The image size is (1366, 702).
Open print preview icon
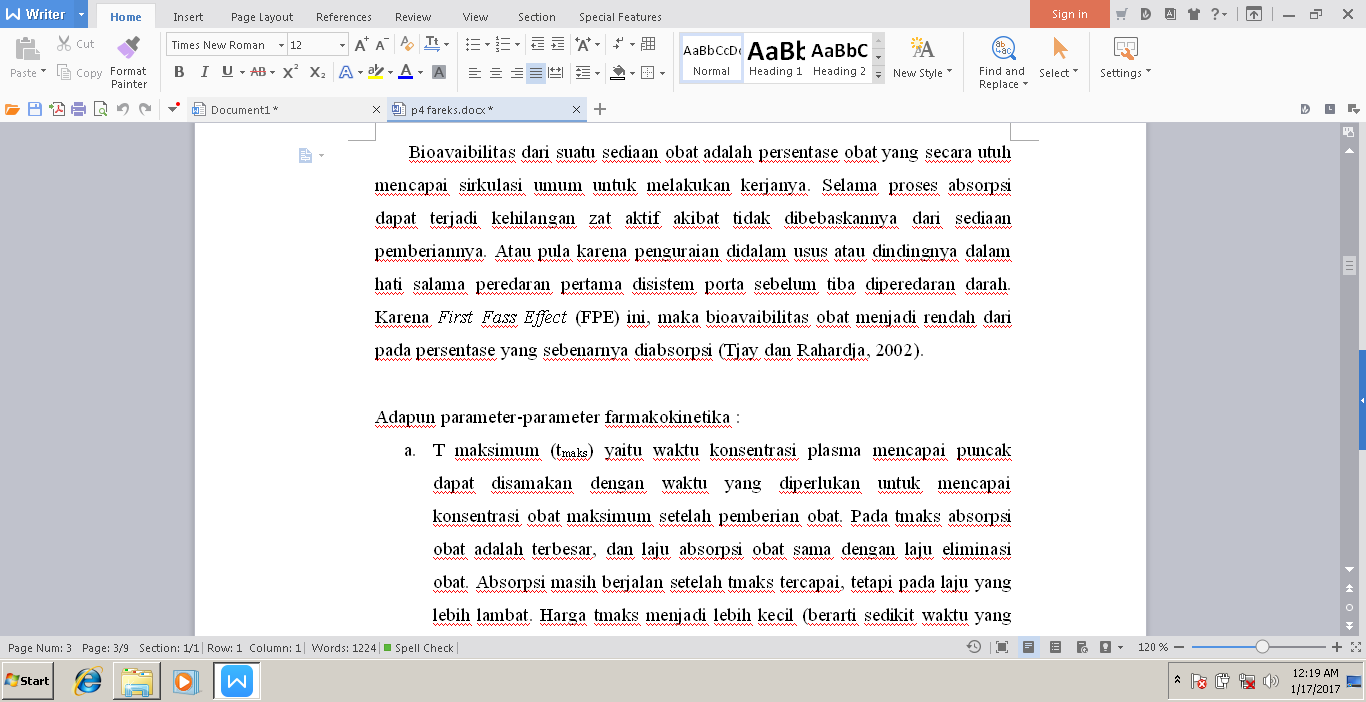tap(100, 110)
